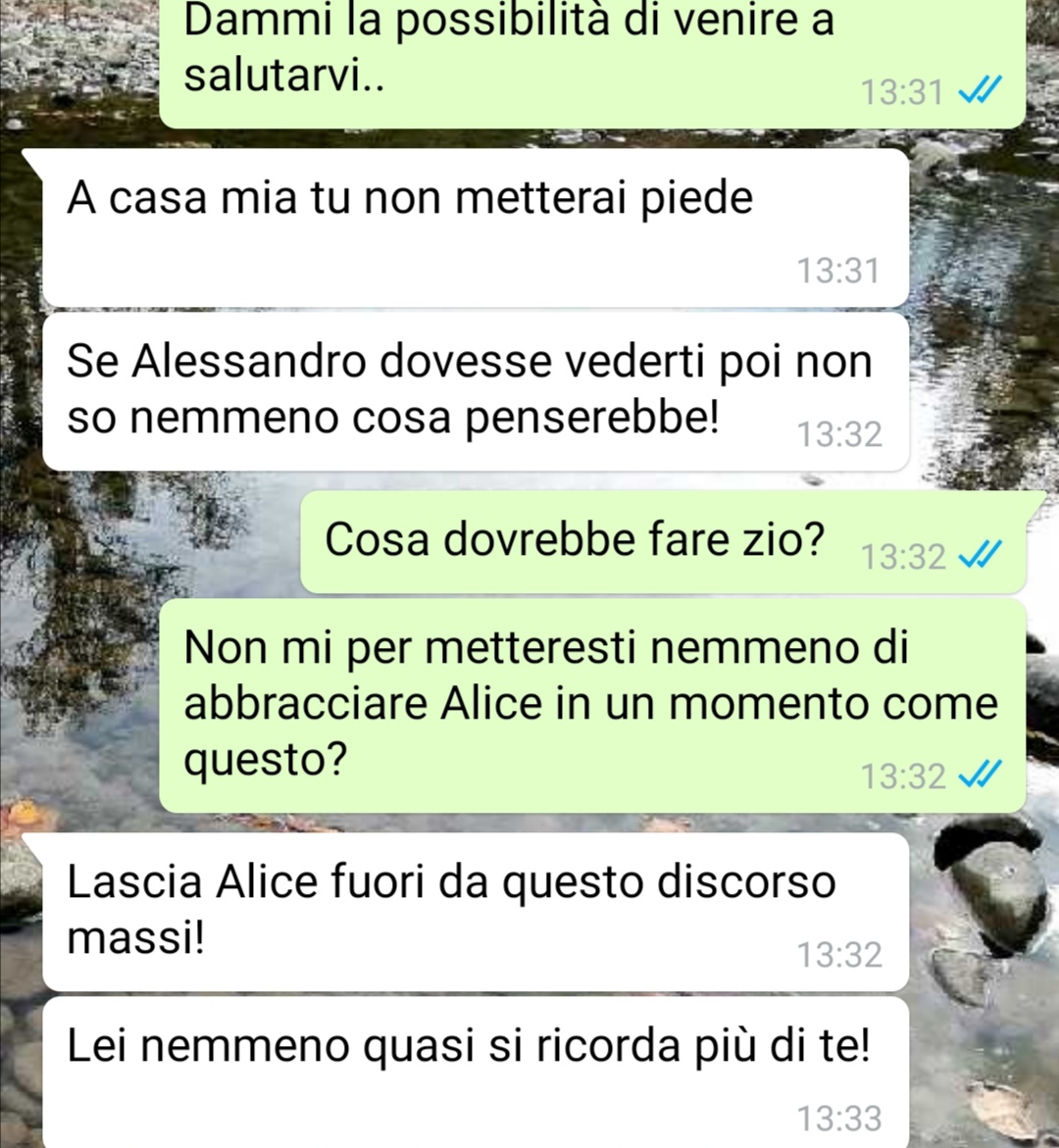Tap the message "Lei nemmeno quasi si ricorda più di te!"
The height and width of the screenshot is (1148, 1059).
pos(476,1072)
